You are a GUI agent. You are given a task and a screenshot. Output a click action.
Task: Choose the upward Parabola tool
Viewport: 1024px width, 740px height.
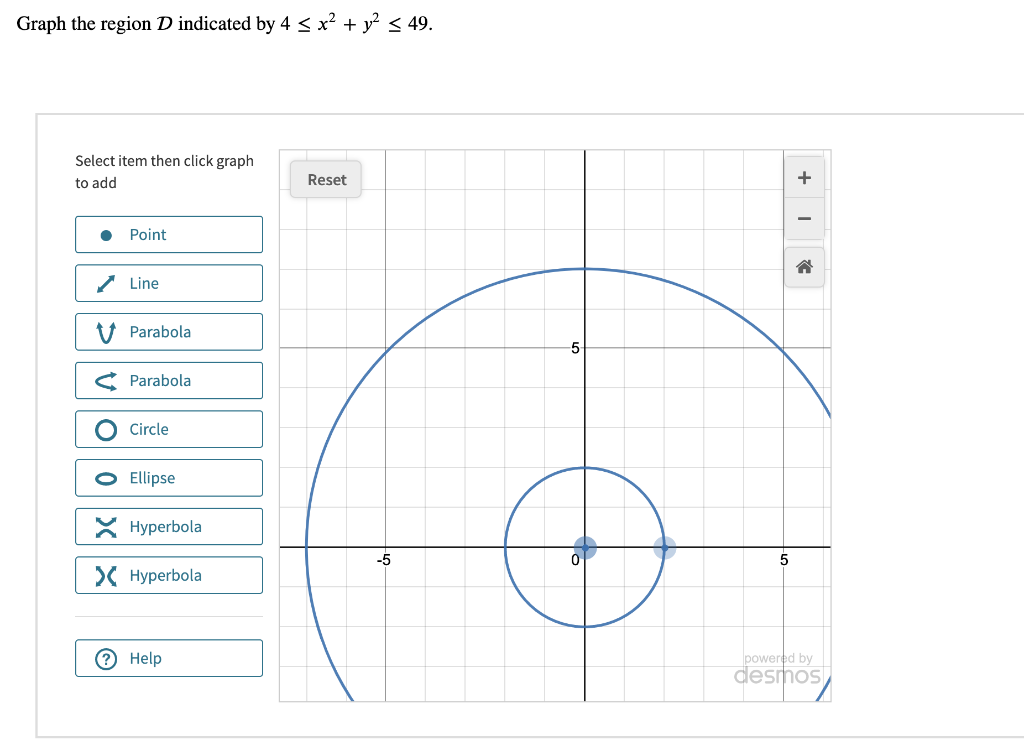click(x=168, y=331)
